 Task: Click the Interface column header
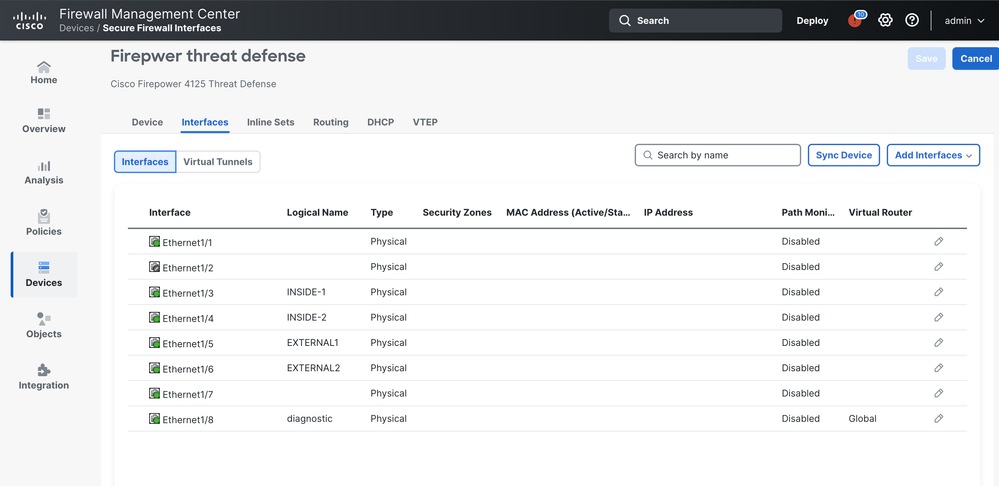click(x=169, y=213)
